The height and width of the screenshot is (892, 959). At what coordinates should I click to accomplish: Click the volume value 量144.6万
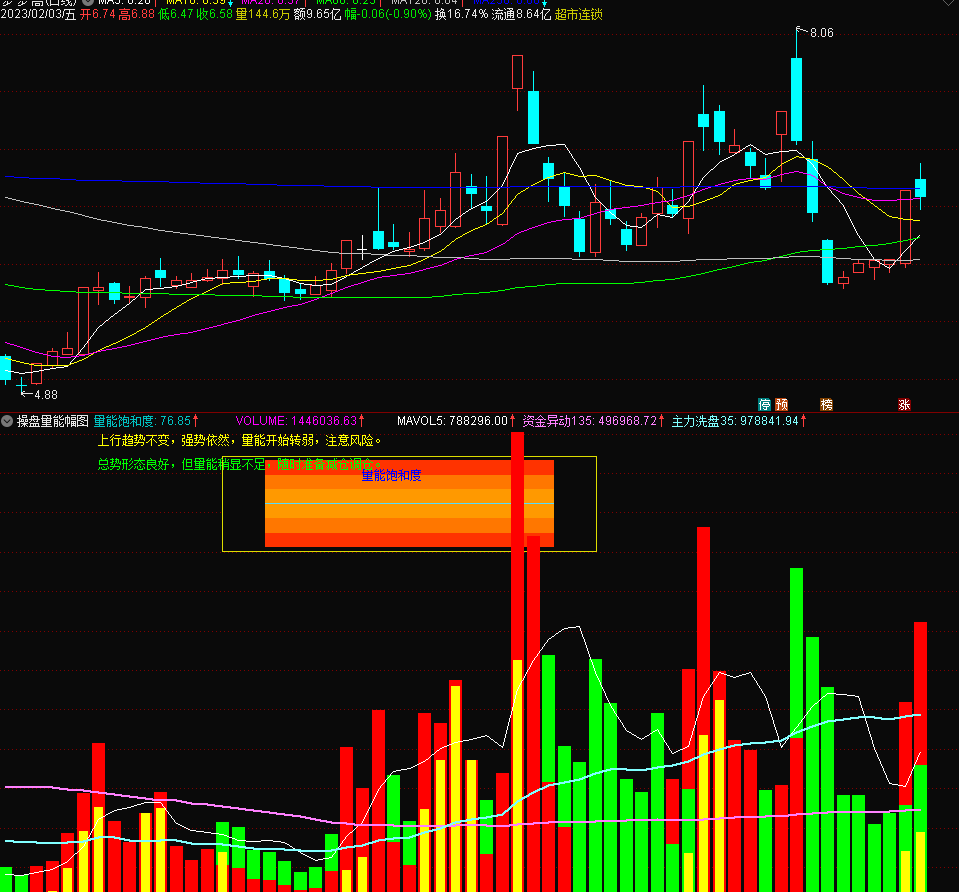pos(262,14)
